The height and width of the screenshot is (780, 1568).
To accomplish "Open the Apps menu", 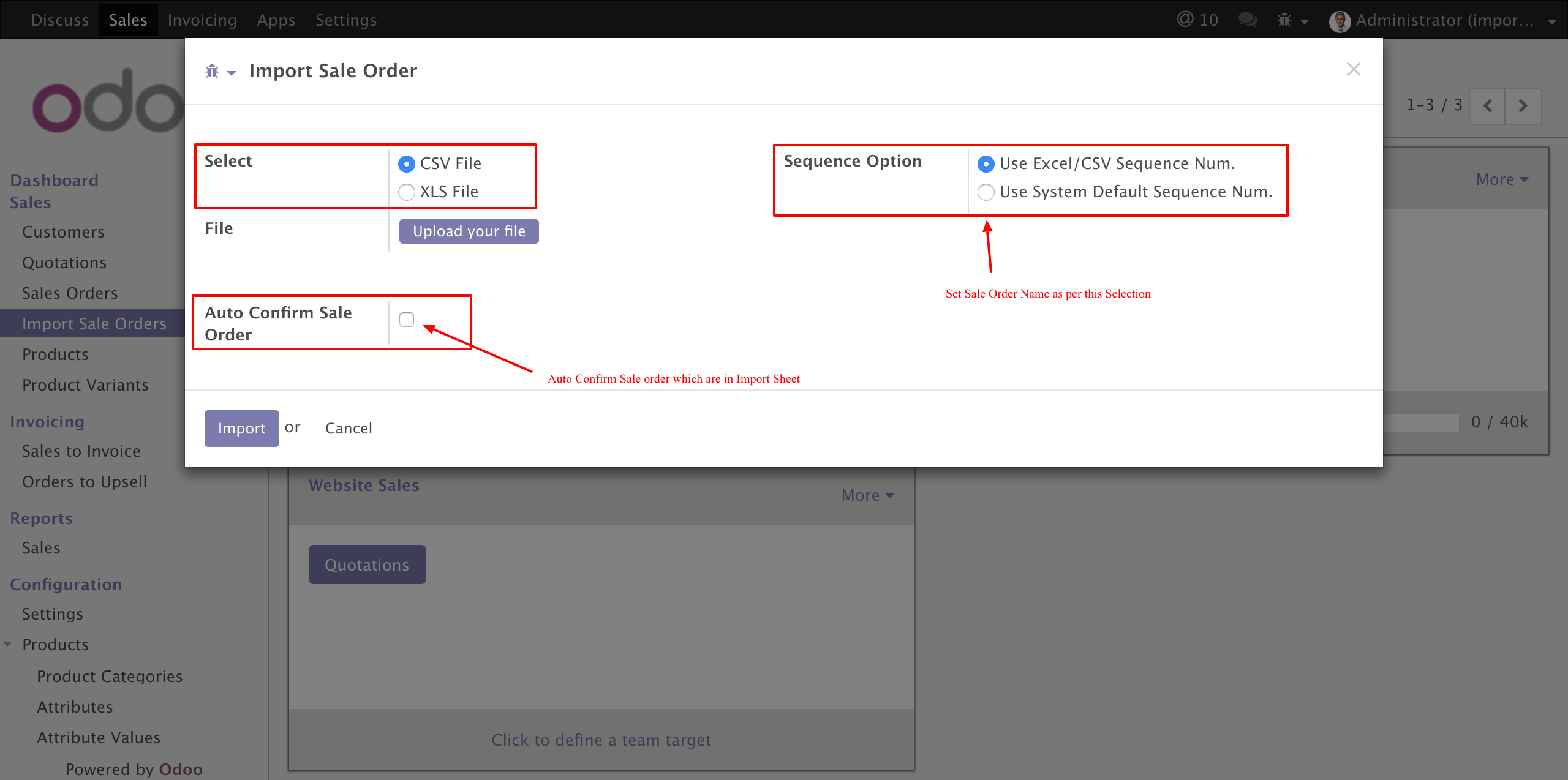I will (x=276, y=20).
